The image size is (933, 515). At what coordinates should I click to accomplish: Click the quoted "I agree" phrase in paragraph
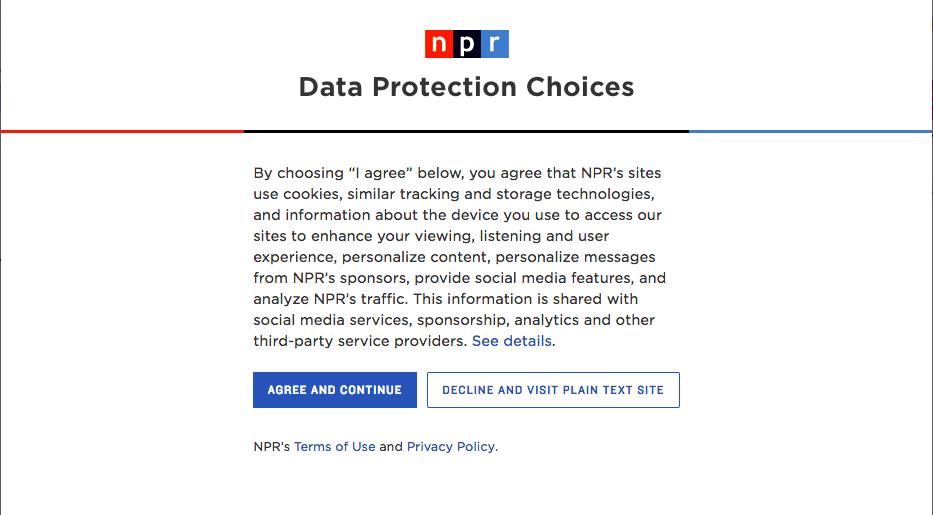(x=381, y=173)
